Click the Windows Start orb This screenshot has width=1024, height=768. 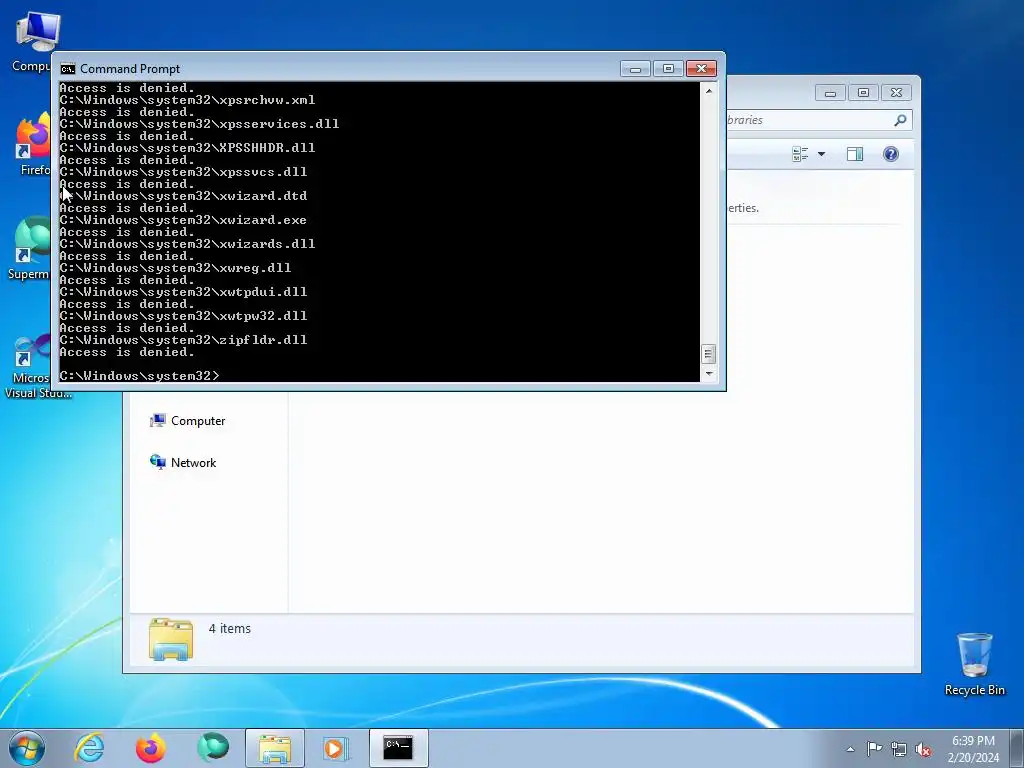click(27, 748)
